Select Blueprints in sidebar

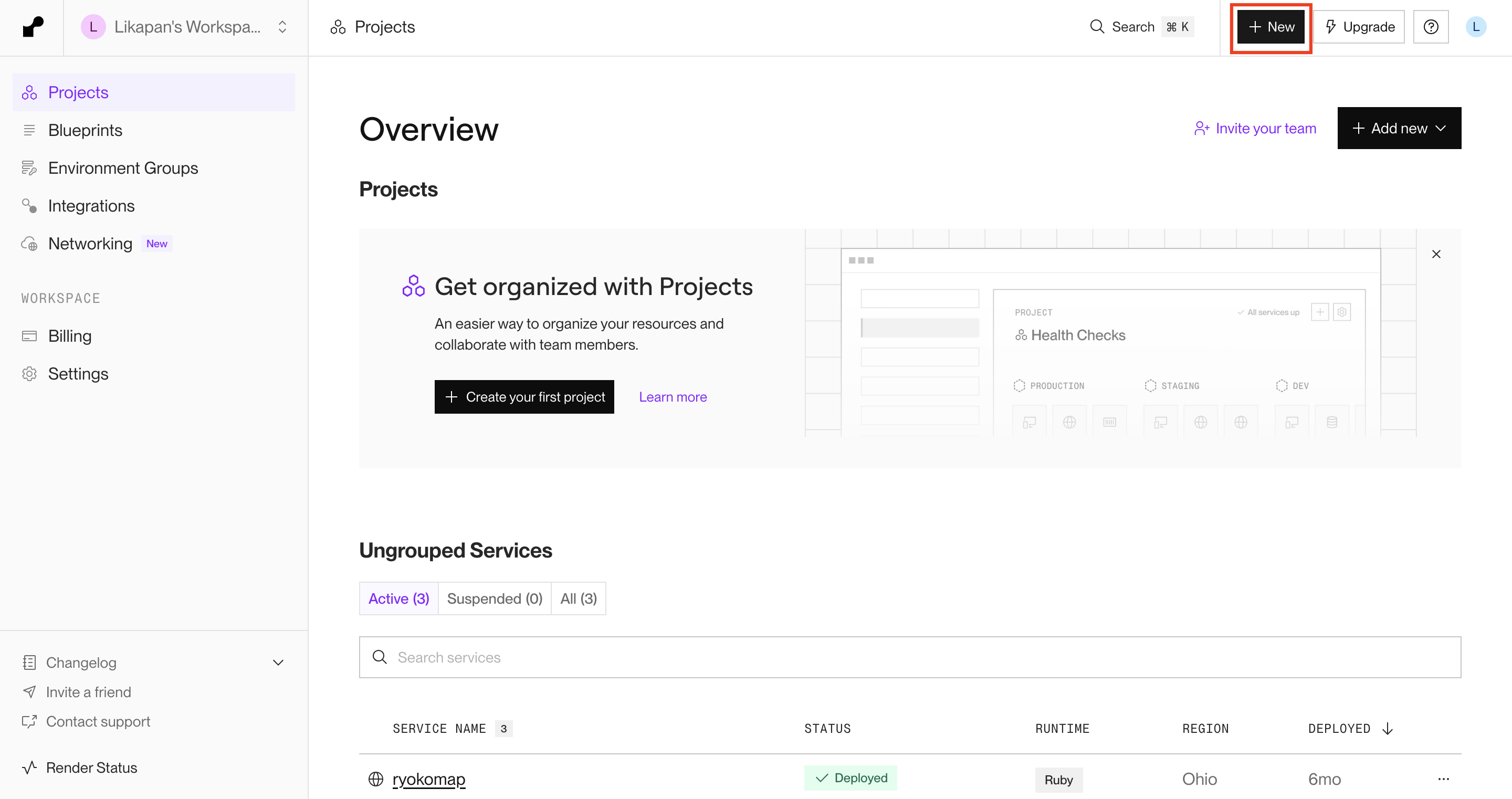85,130
